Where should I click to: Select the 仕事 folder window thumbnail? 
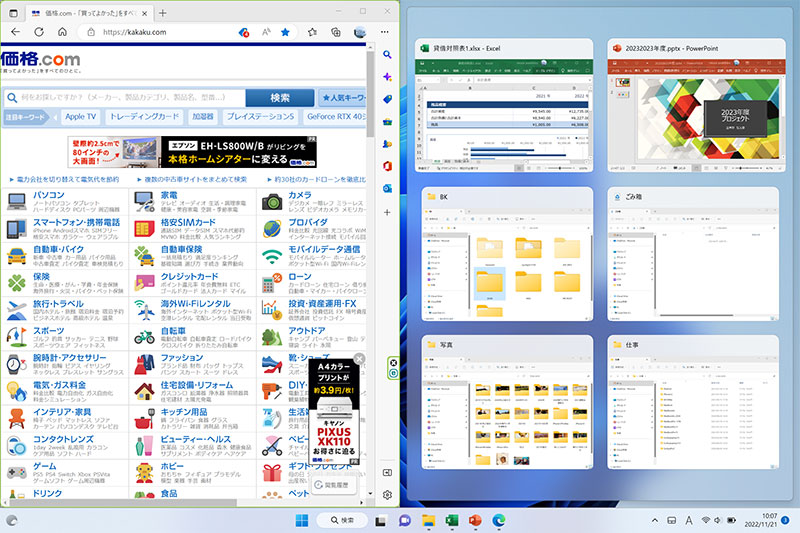693,402
